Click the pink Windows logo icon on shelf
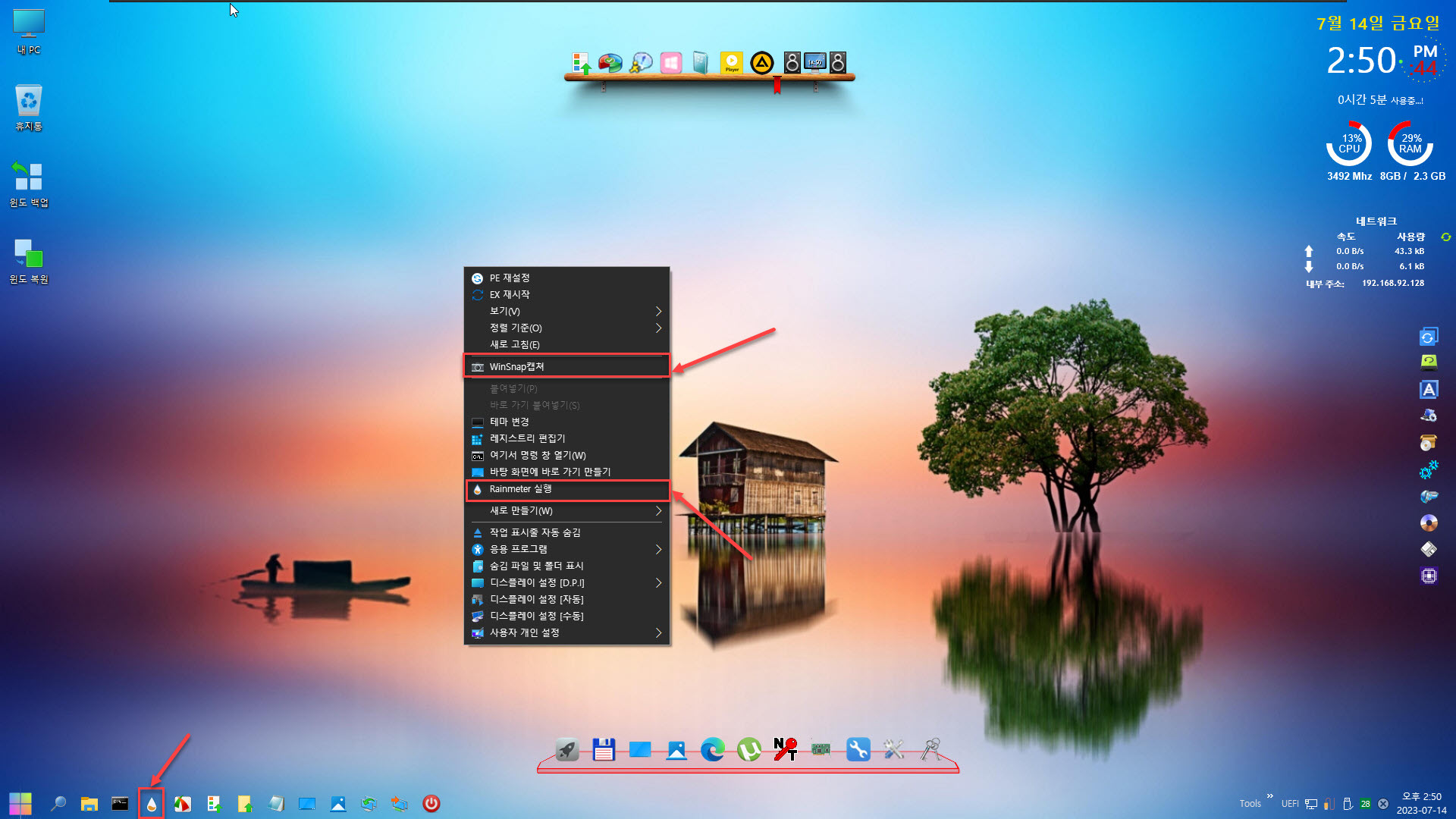Screen dimensions: 1456x819 point(671,62)
